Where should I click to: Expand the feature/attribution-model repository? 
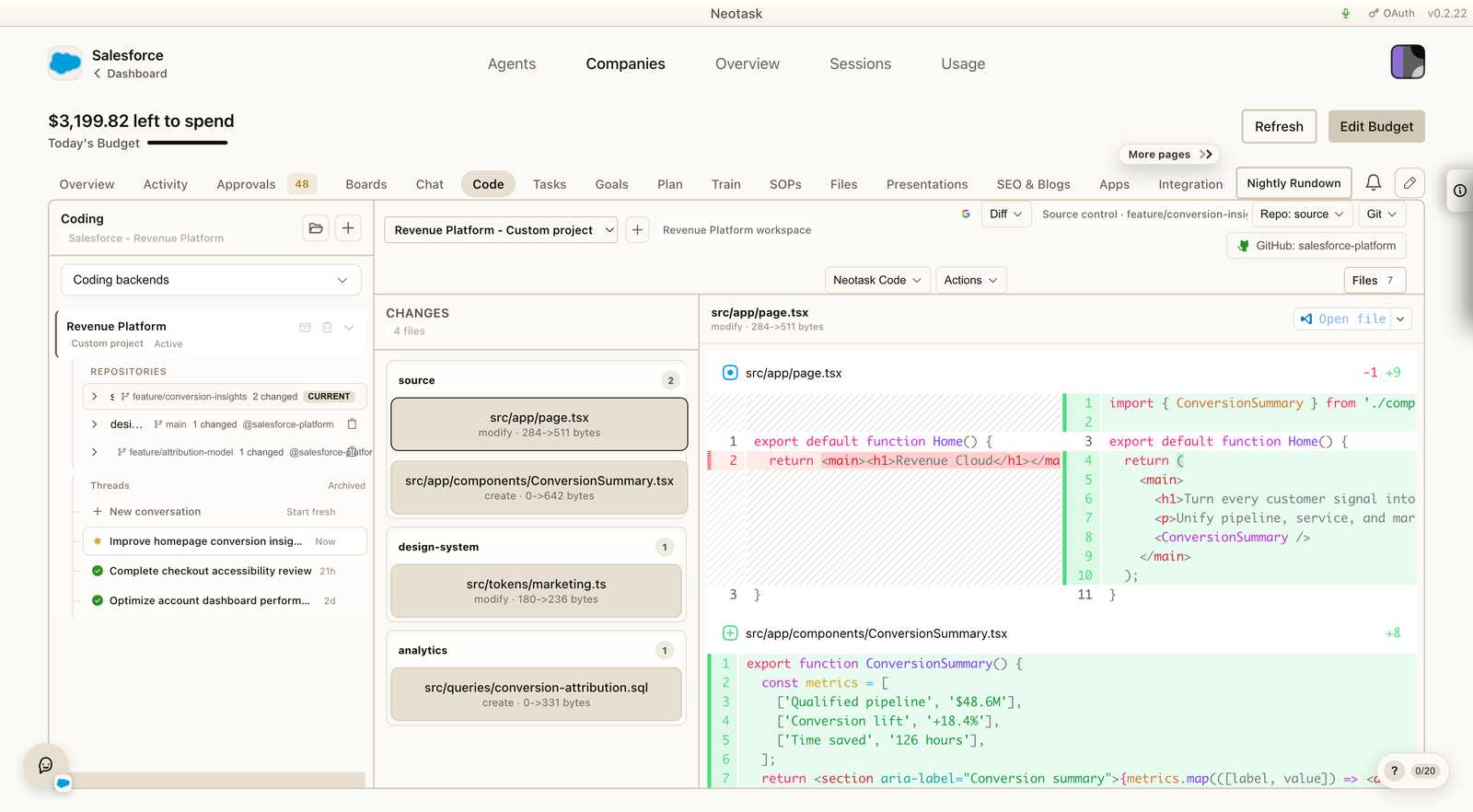pyautogui.click(x=94, y=452)
